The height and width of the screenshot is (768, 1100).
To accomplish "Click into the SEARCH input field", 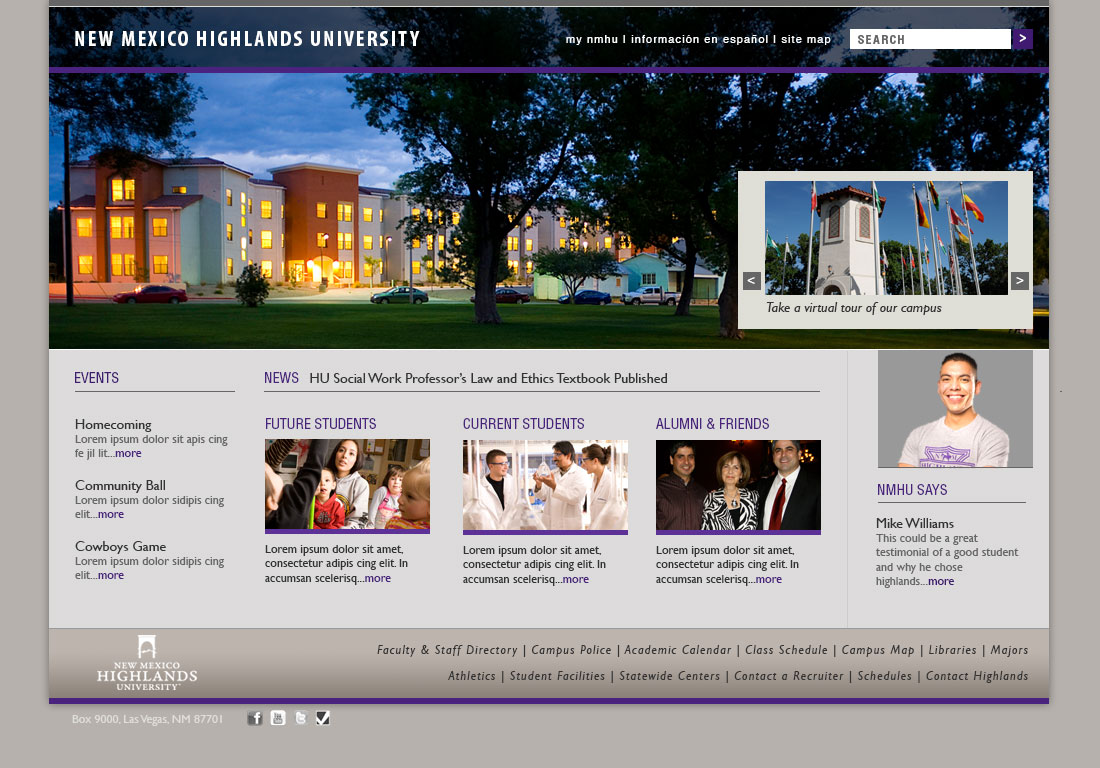I will click(x=930, y=39).
